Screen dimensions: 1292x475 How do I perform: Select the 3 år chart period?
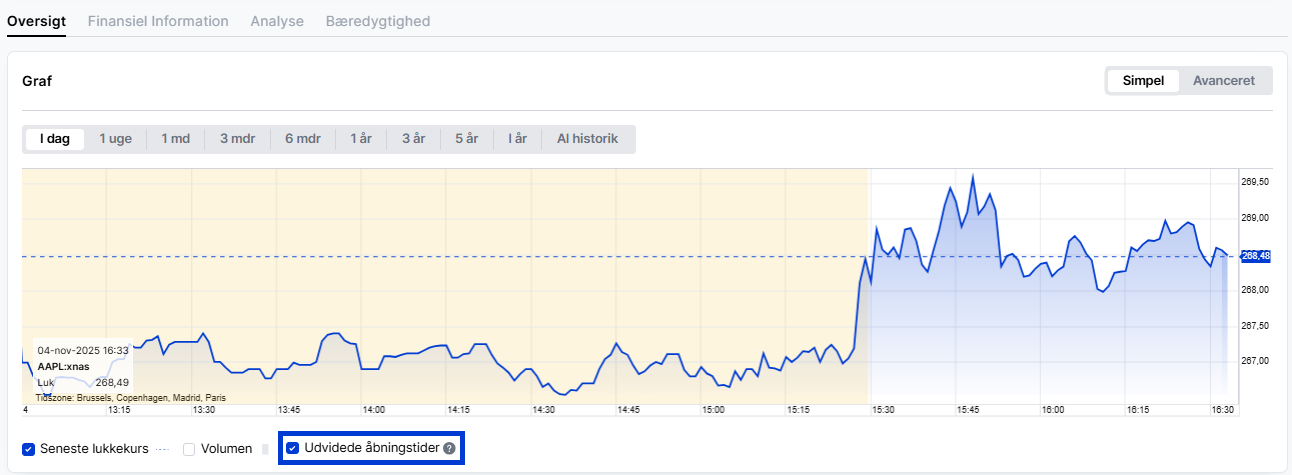[x=414, y=139]
